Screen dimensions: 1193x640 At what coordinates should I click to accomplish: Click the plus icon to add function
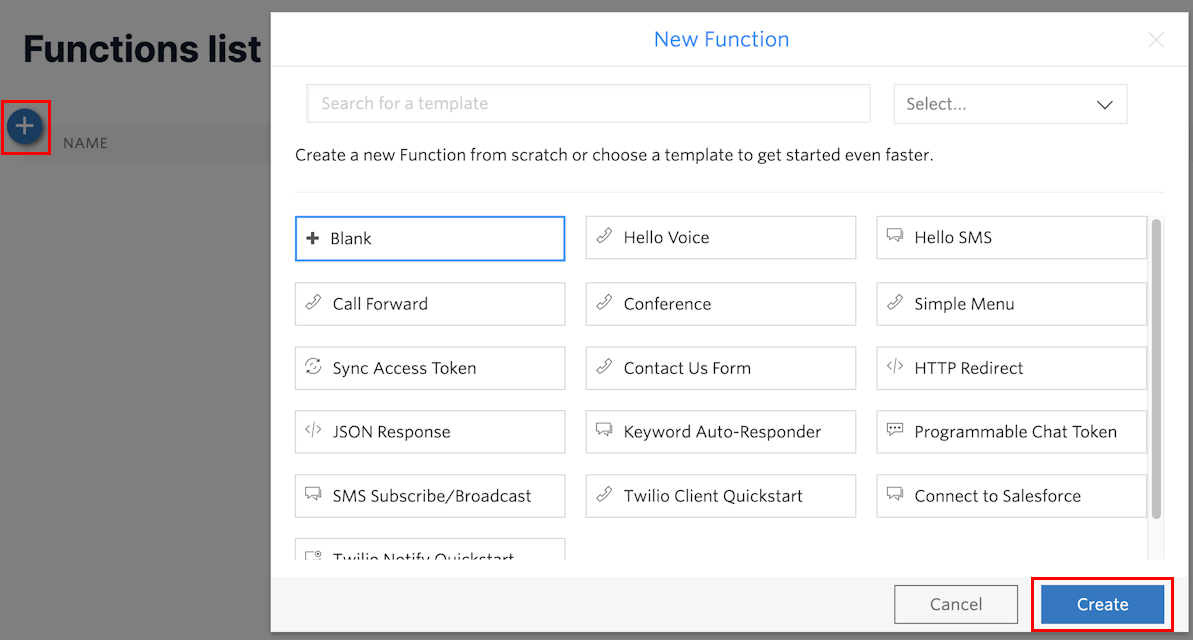(25, 126)
